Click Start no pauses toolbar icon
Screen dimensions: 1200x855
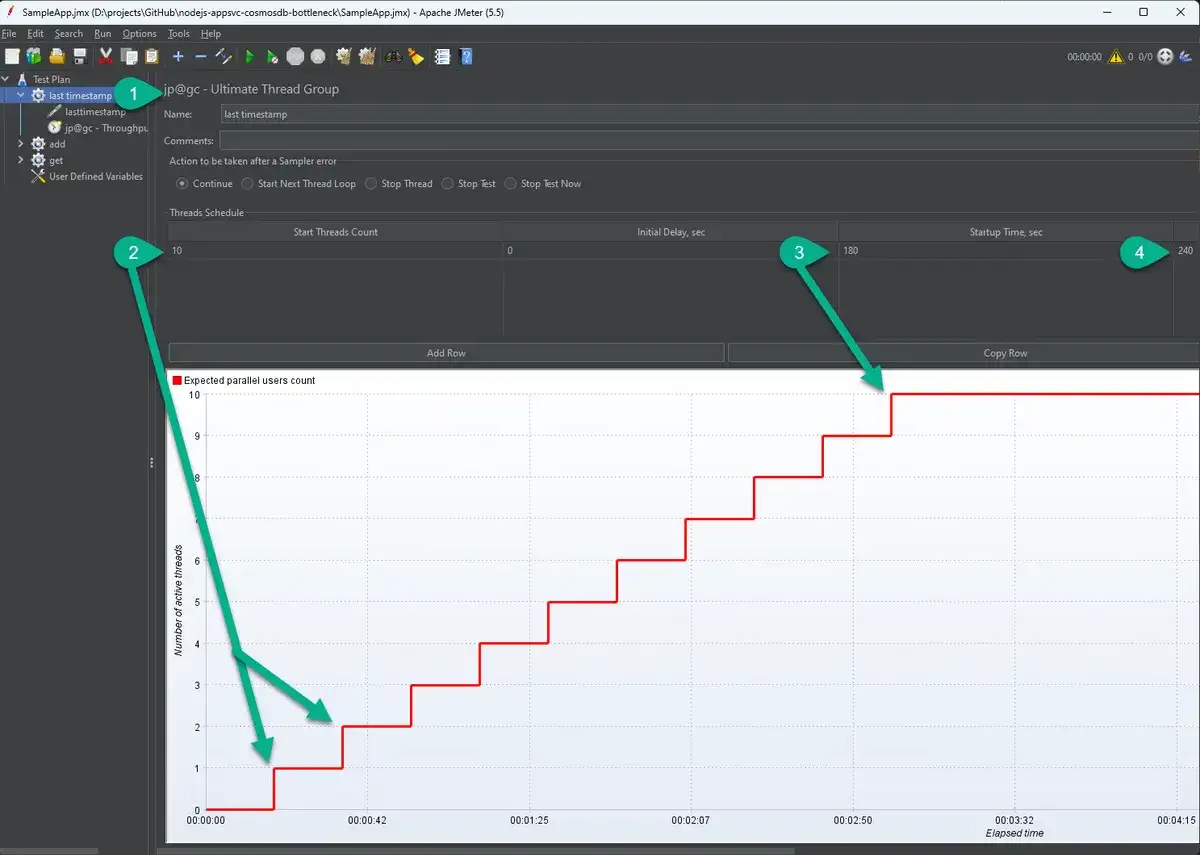click(272, 57)
